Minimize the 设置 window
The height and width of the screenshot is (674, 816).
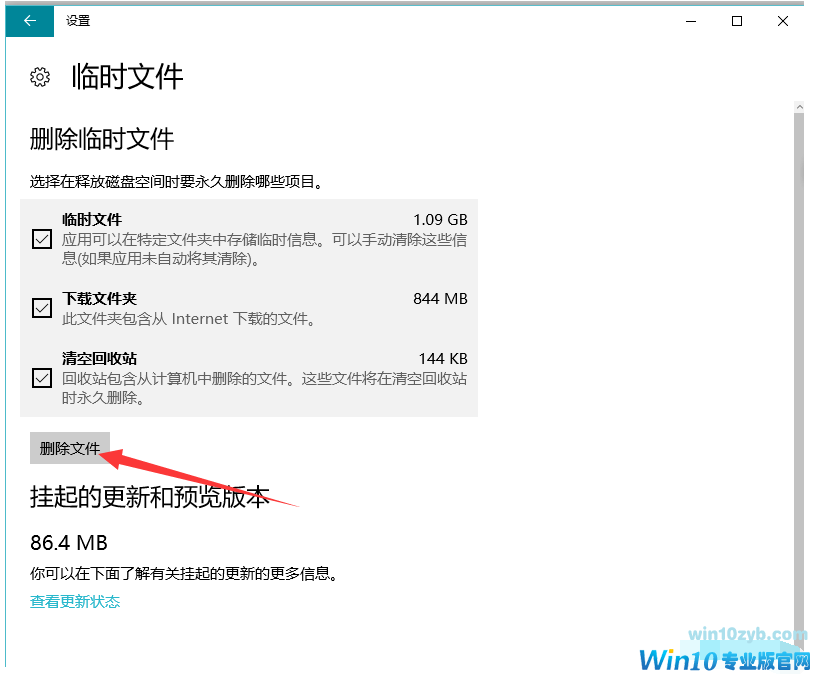688,21
